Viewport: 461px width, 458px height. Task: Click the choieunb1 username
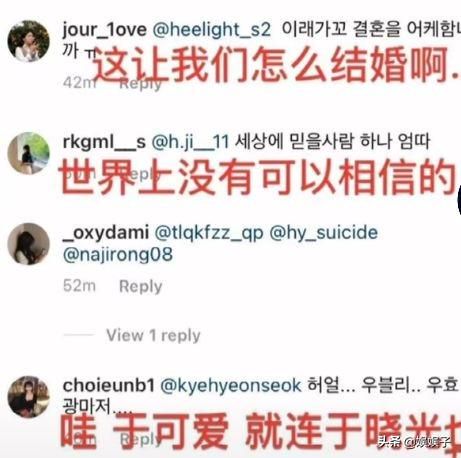click(x=109, y=386)
